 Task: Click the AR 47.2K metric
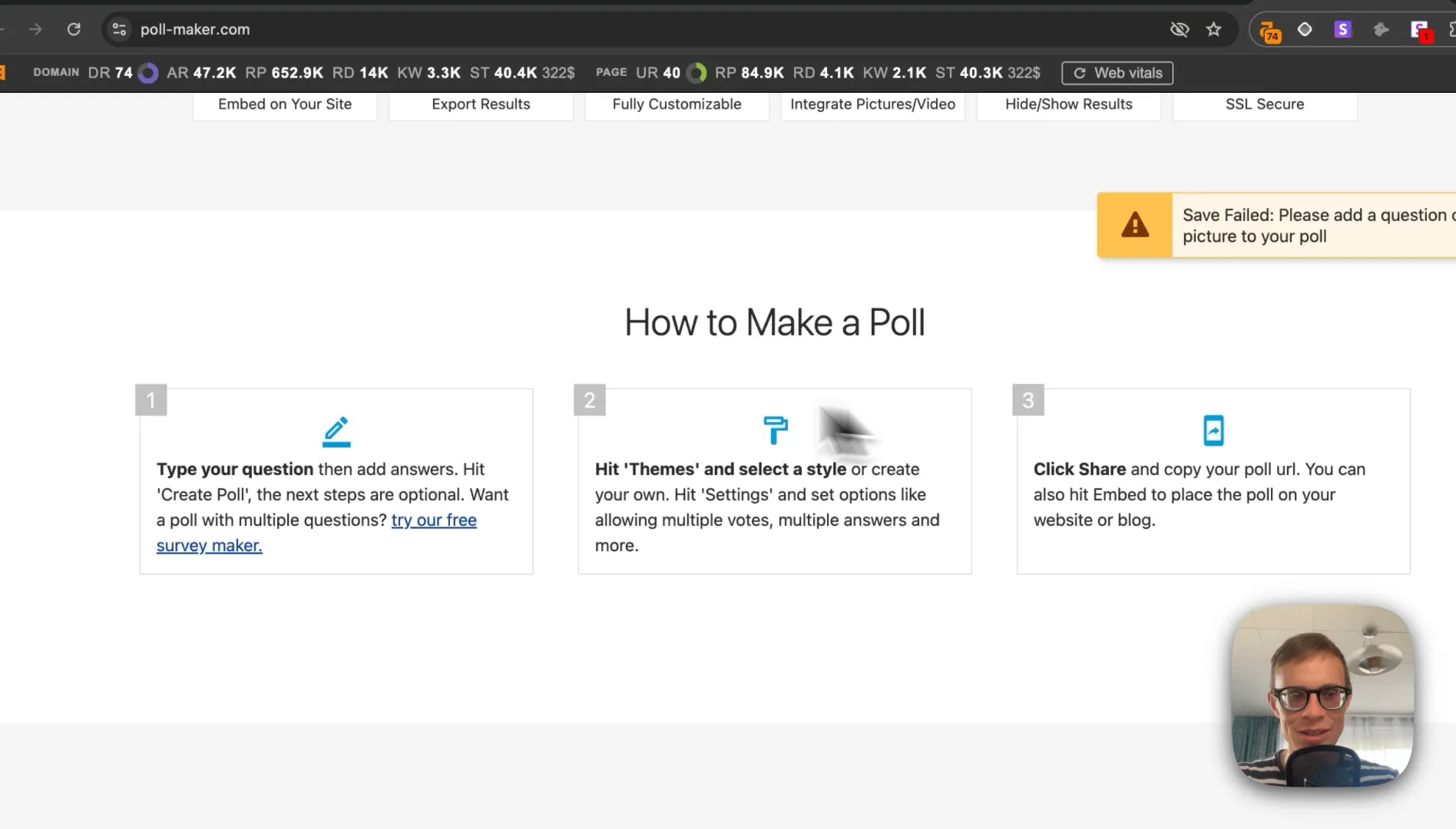(201, 73)
